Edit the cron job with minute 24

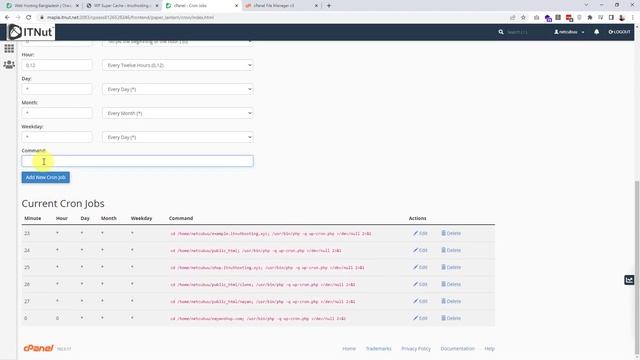coord(420,250)
